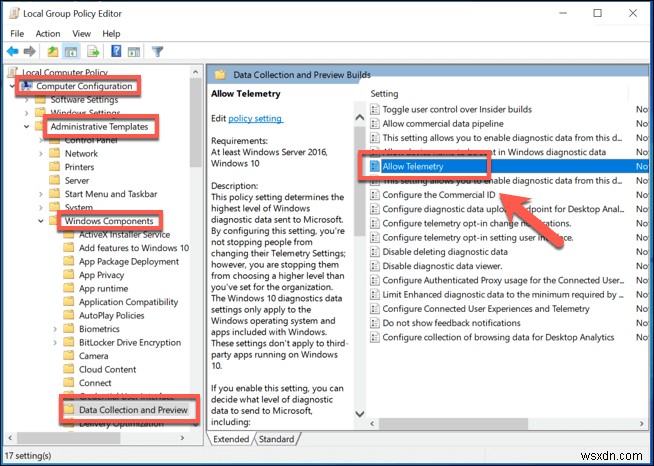Select App runtime folder

point(103,288)
